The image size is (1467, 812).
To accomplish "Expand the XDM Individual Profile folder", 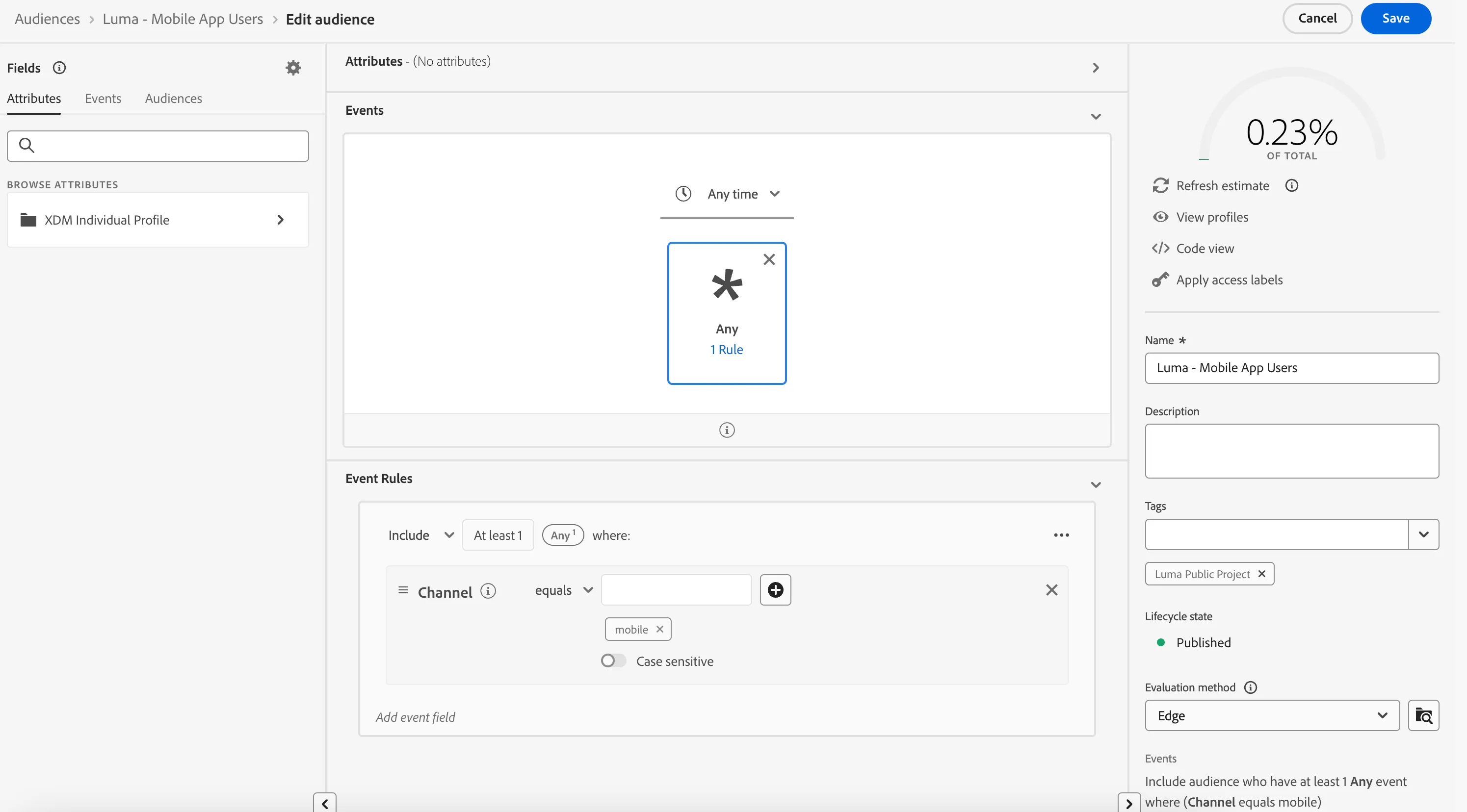I will tap(158, 220).
